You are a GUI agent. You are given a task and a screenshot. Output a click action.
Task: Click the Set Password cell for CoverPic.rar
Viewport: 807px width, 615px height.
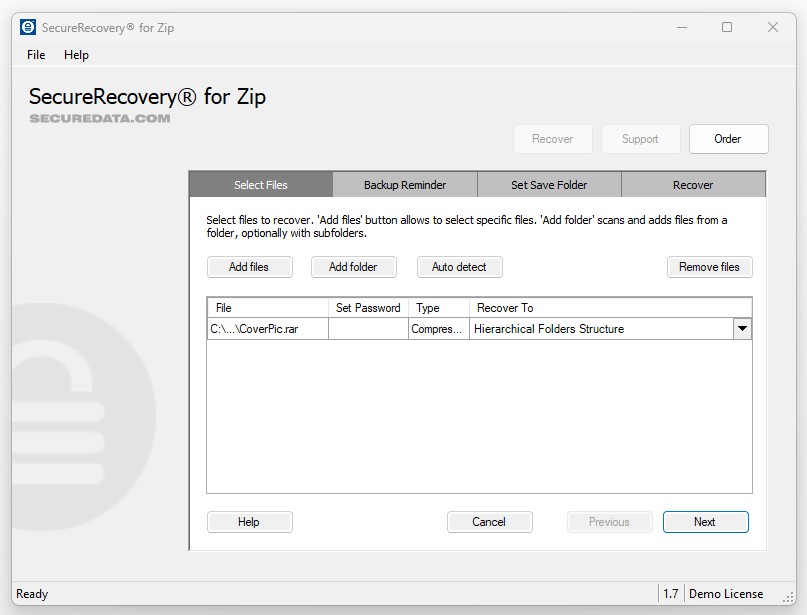click(x=367, y=328)
